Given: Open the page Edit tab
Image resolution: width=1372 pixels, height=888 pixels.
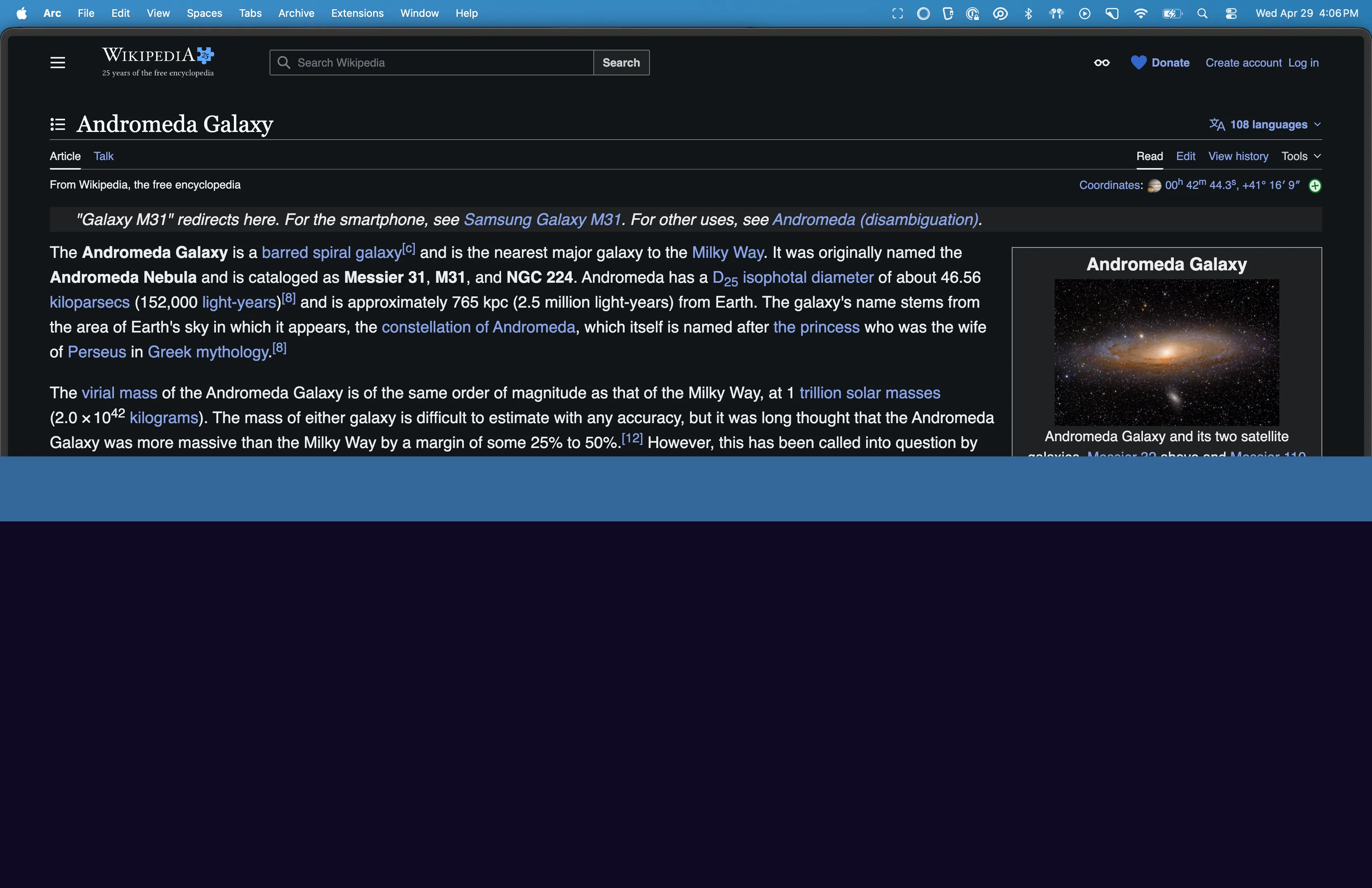Looking at the screenshot, I should coord(1185,156).
